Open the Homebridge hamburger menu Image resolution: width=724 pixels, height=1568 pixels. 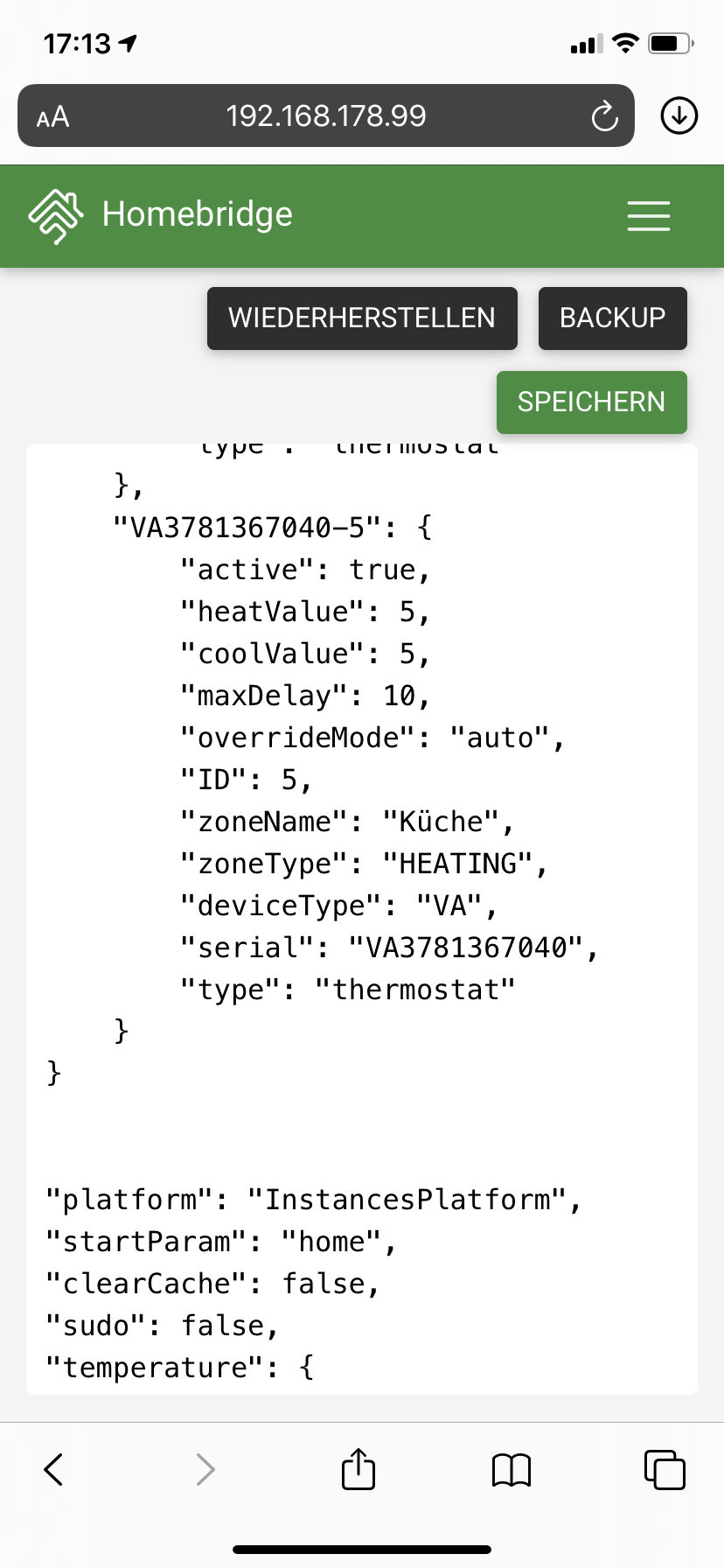[648, 215]
